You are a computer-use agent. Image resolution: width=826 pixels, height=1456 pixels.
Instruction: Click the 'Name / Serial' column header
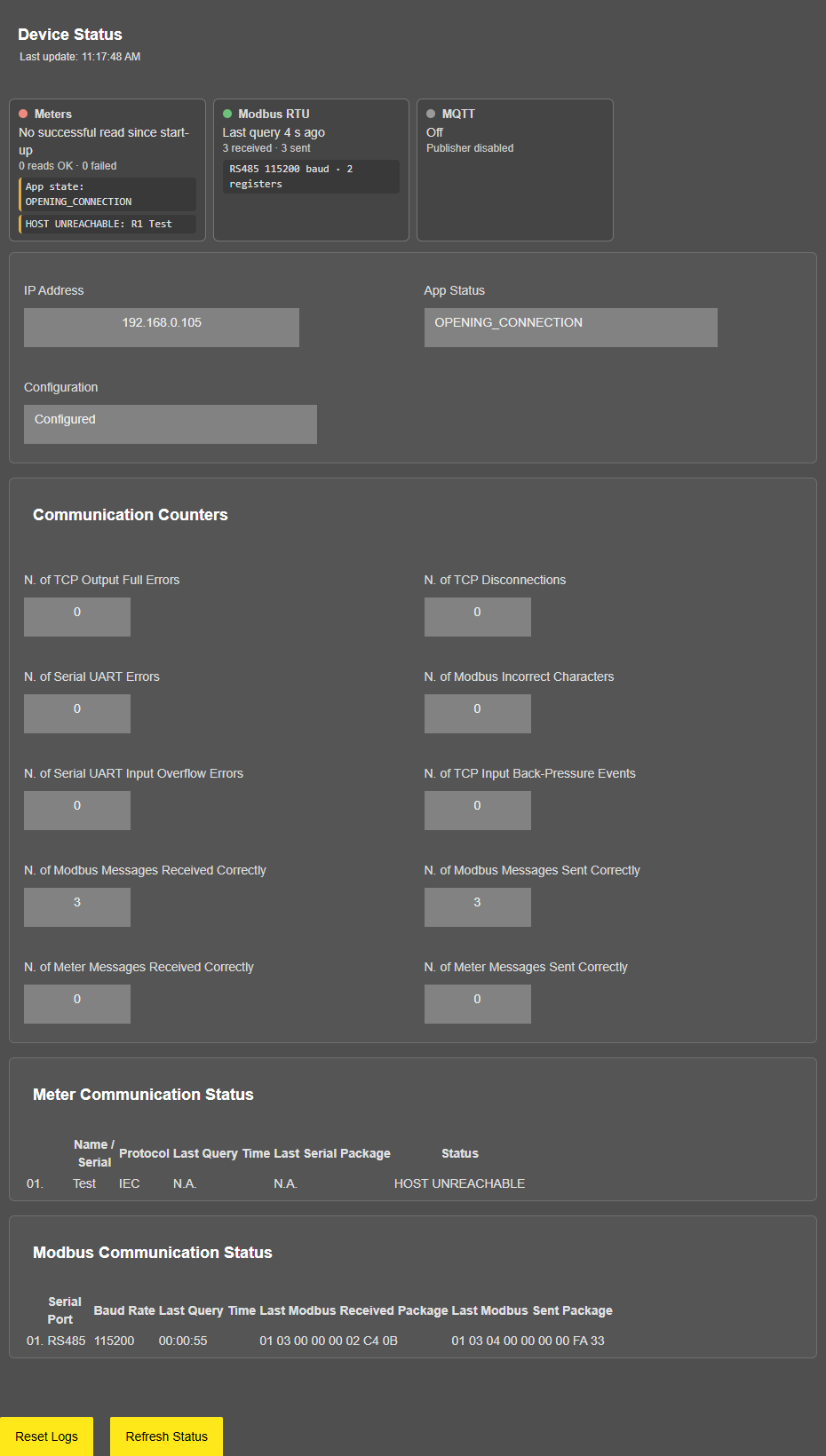pyautogui.click(x=94, y=1153)
